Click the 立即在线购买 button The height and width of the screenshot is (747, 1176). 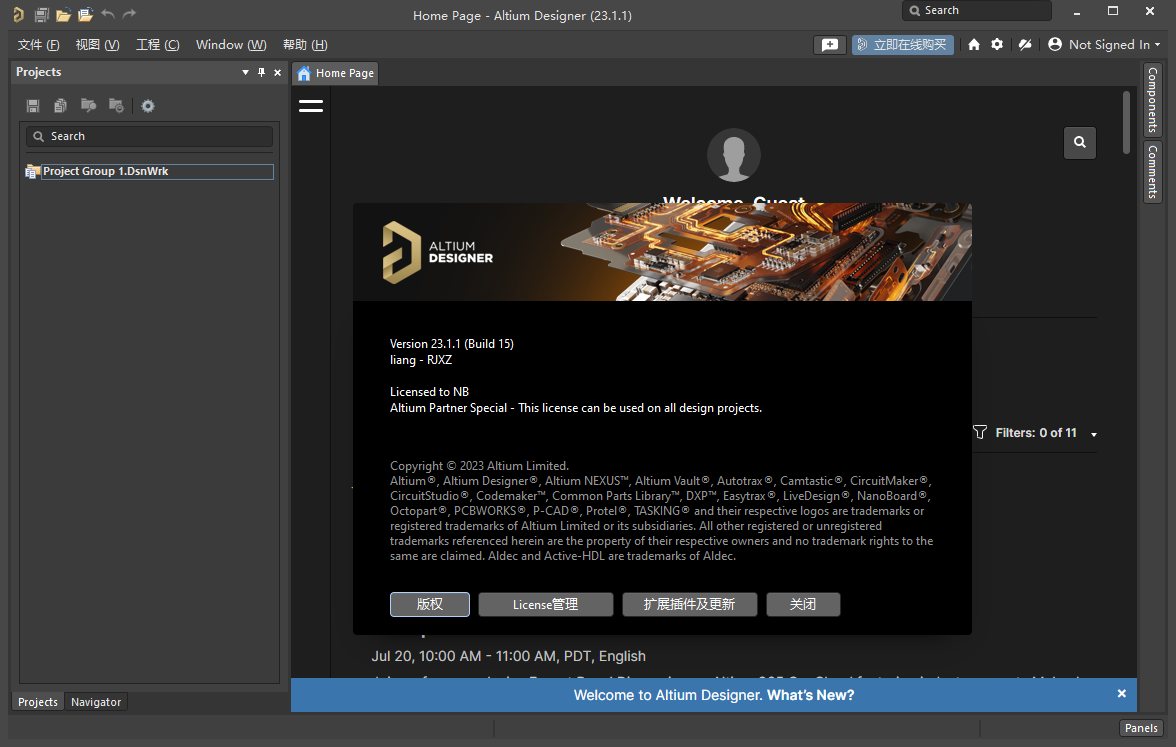902,45
